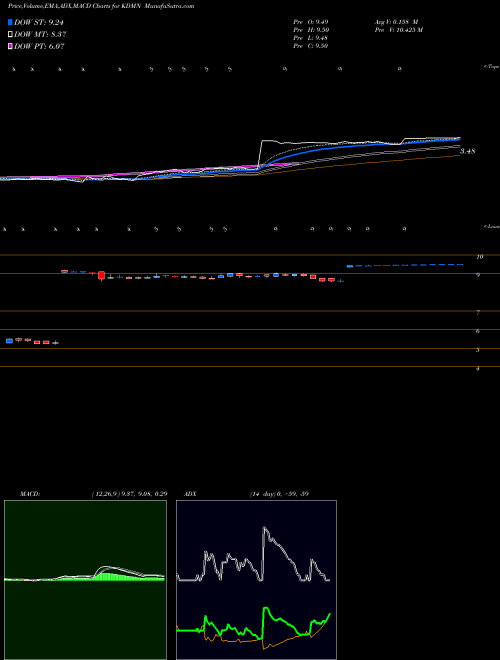Click the ADX parameters '(14 day) 0, +39, -39'
Viewport: 500px width, 660px height.
tap(279, 494)
